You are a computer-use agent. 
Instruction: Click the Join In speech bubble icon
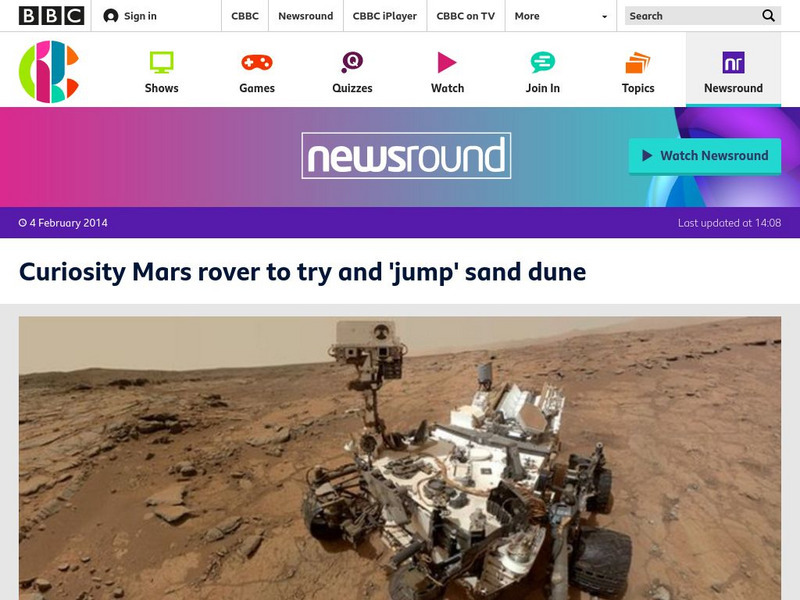tap(542, 62)
